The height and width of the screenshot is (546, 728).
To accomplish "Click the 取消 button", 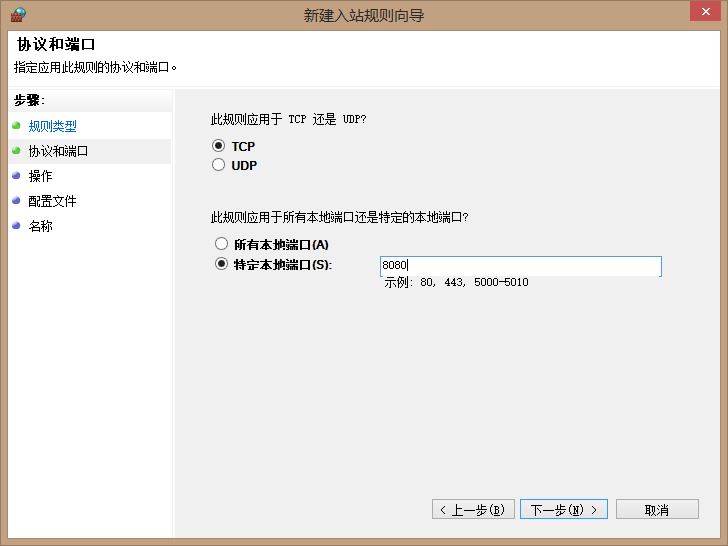I will 657,509.
